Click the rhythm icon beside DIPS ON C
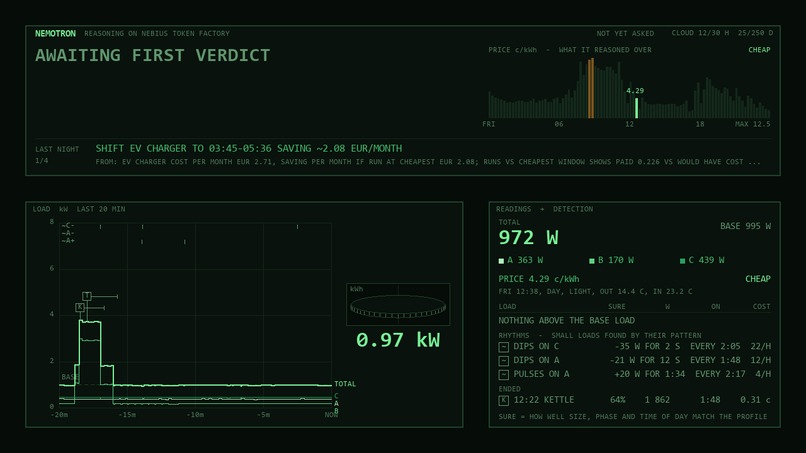This screenshot has width=806, height=453. click(x=503, y=347)
